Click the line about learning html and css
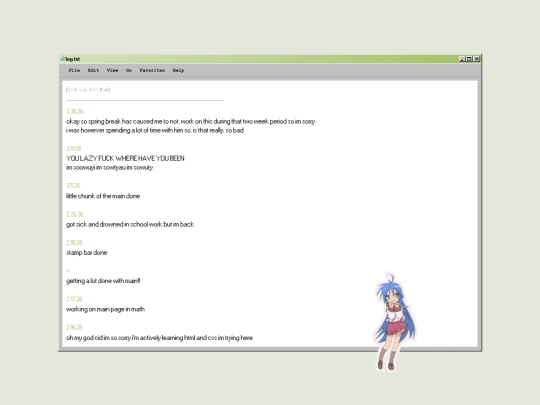This screenshot has width=540, height=405. 159,338
